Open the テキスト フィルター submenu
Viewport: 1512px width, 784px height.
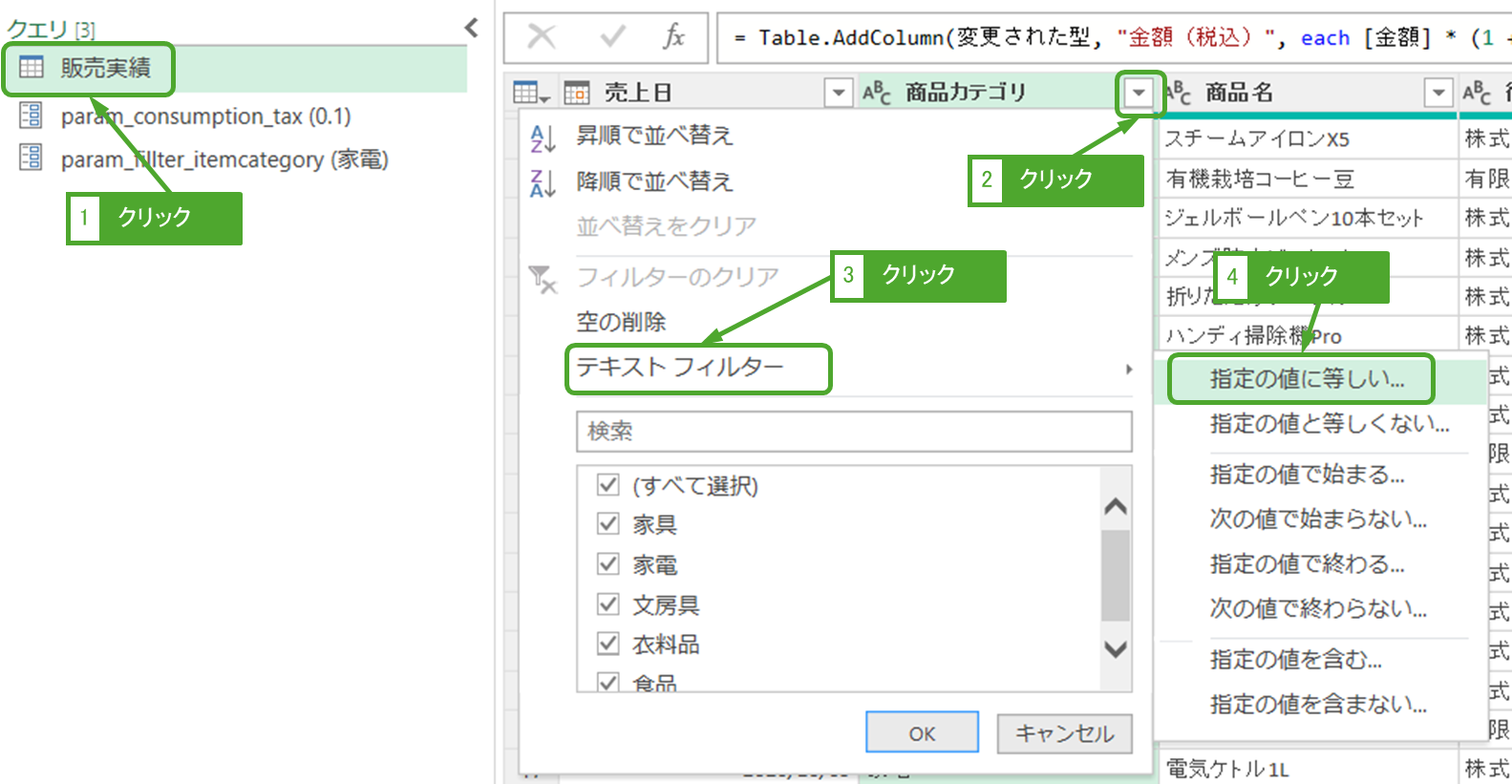pyautogui.click(x=698, y=369)
